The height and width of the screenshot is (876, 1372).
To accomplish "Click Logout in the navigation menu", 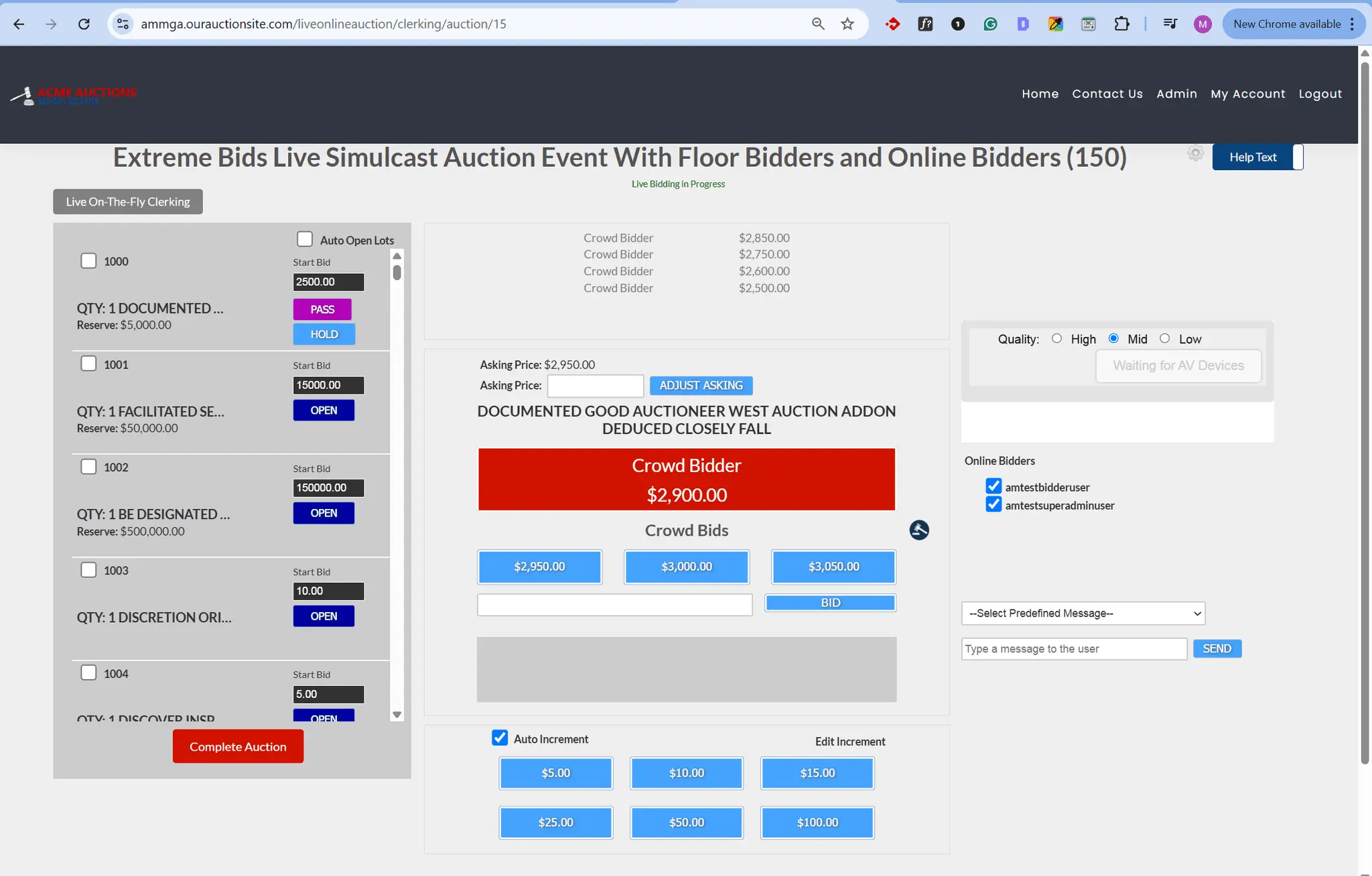I will 1320,94.
